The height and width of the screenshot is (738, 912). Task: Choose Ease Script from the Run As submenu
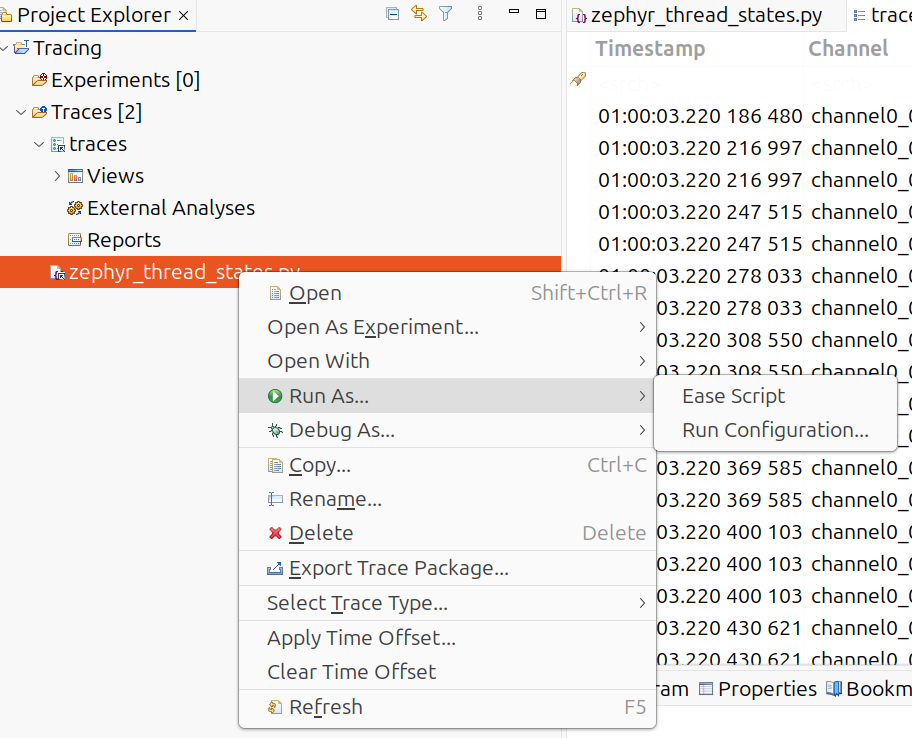[733, 396]
